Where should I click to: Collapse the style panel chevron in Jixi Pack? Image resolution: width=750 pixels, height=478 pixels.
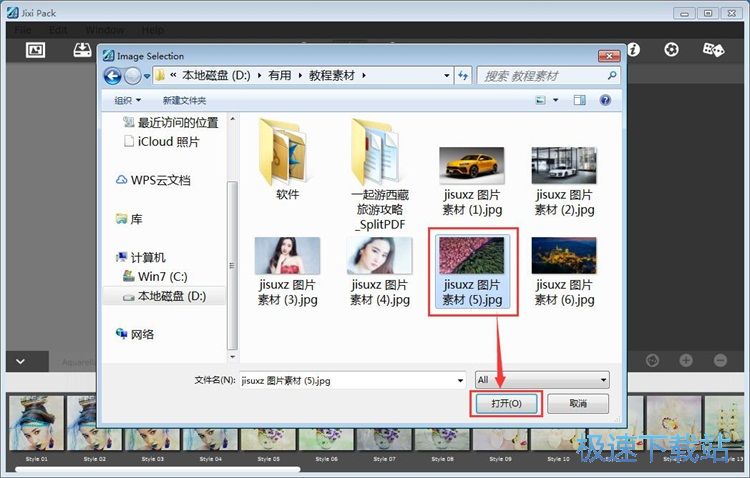[20, 361]
